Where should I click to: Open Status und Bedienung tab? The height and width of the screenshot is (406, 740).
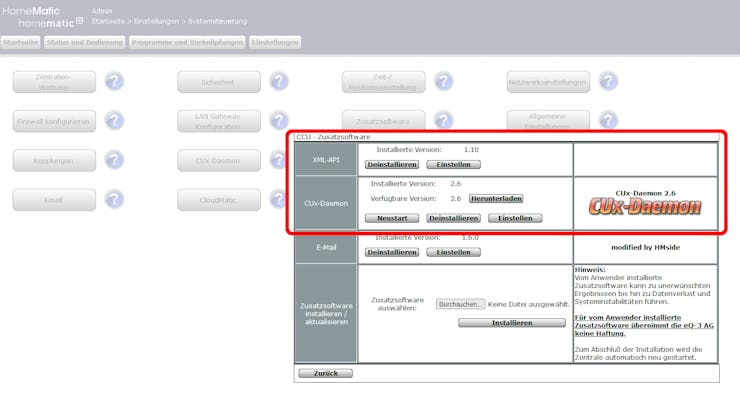coord(84,42)
